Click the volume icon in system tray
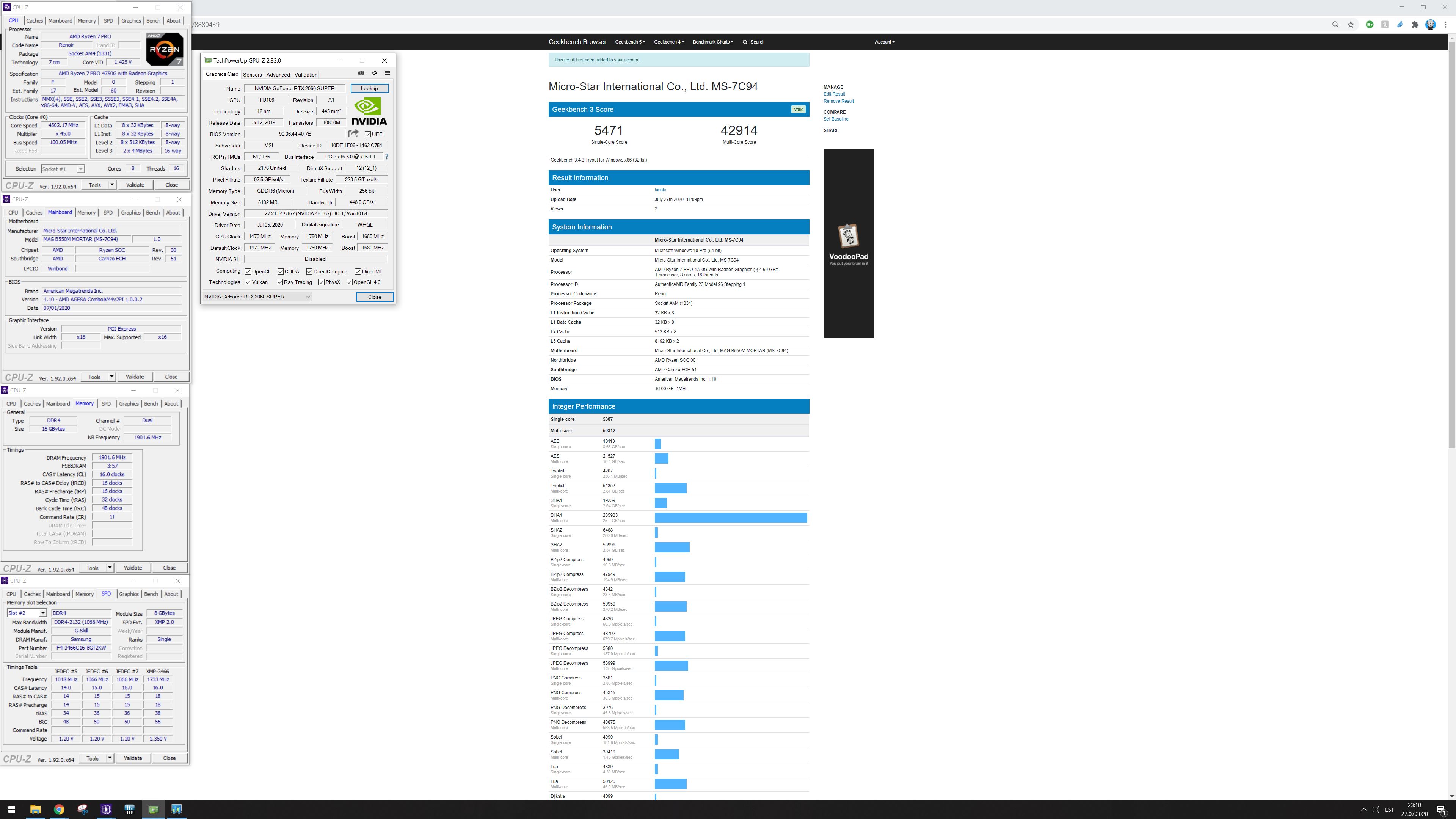Viewport: 1456px width, 819px height. (x=1375, y=810)
